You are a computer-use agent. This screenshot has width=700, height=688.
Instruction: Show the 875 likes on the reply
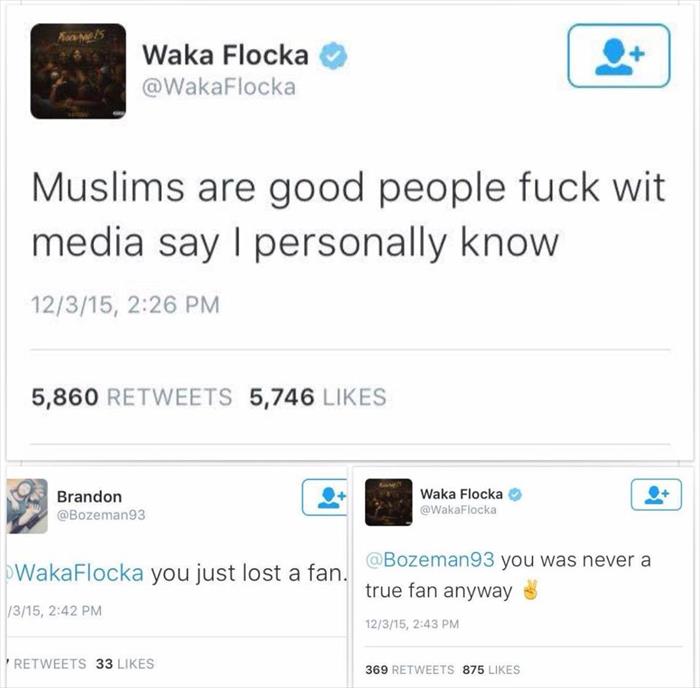(x=492, y=670)
